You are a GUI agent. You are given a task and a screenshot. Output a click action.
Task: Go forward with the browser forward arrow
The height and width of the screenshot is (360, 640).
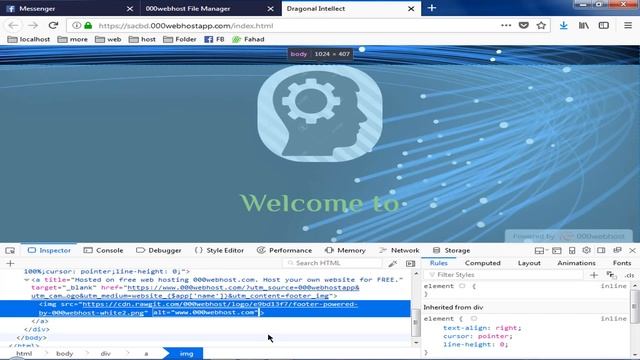click(33, 25)
